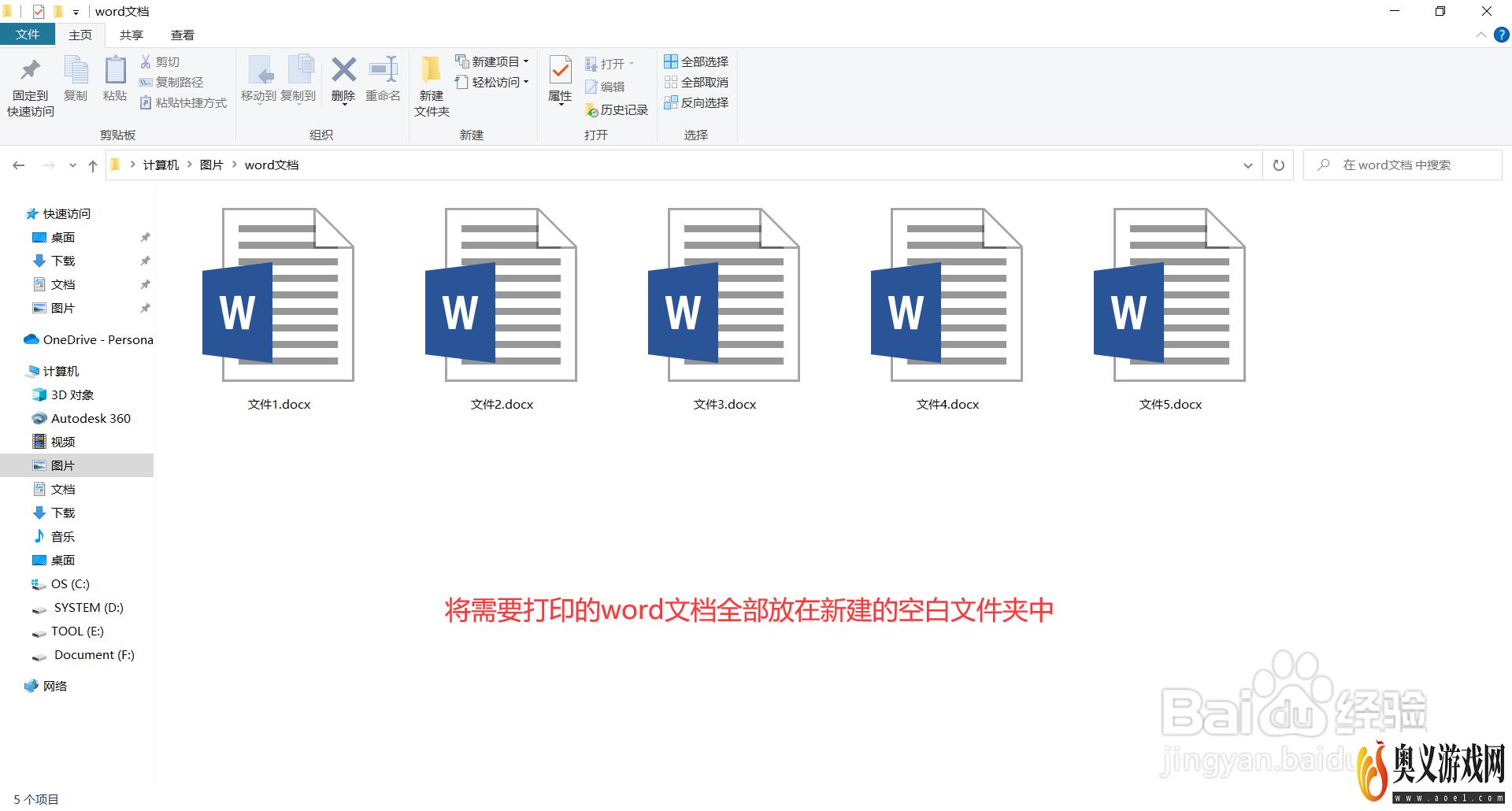This screenshot has width=1512, height=811.
Task: Click the Paste ribbon icon
Action: (x=115, y=71)
